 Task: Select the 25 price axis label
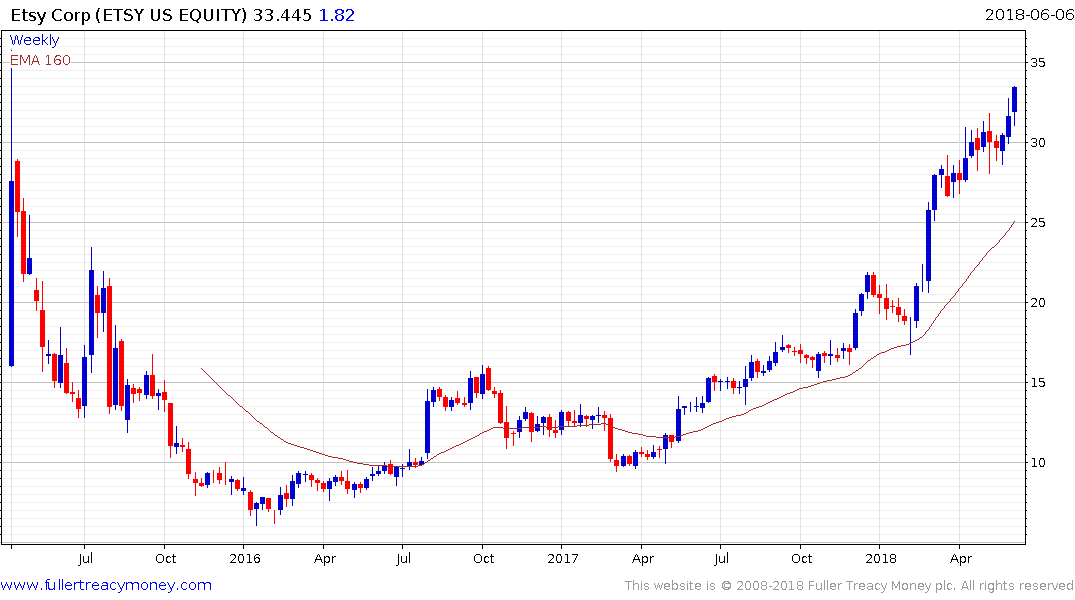tap(1038, 223)
